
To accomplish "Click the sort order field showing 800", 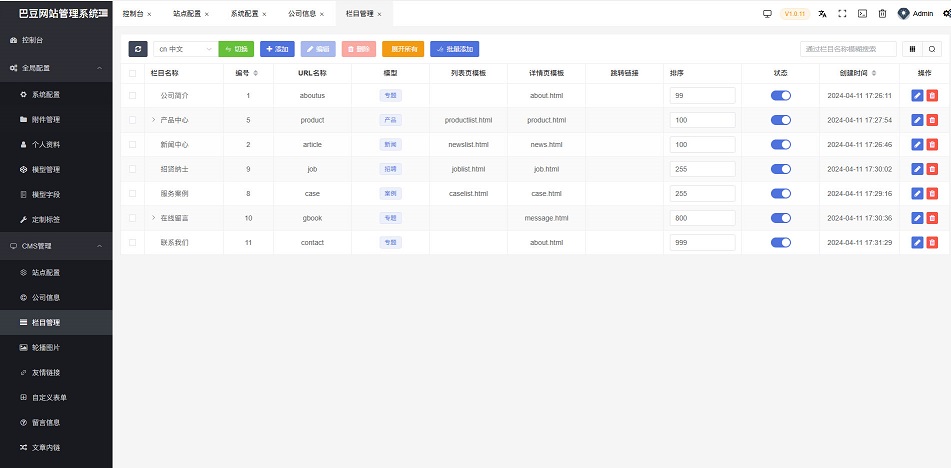I will (702, 218).
